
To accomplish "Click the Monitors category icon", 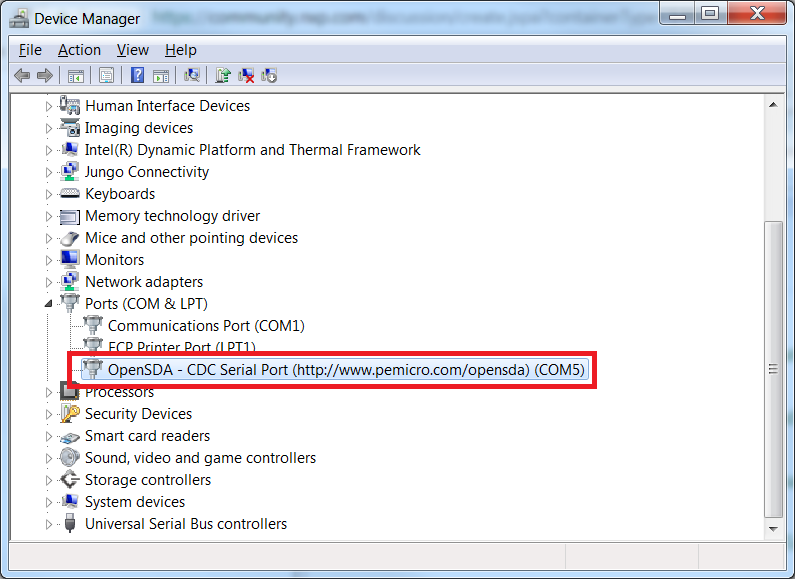I will point(69,259).
